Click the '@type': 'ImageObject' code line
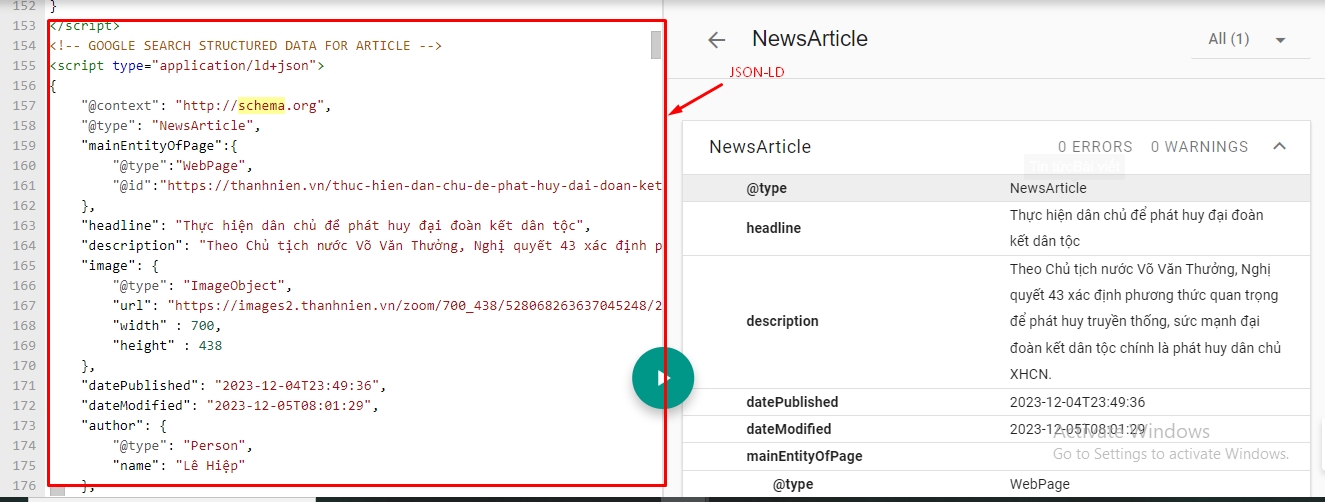 (x=202, y=285)
